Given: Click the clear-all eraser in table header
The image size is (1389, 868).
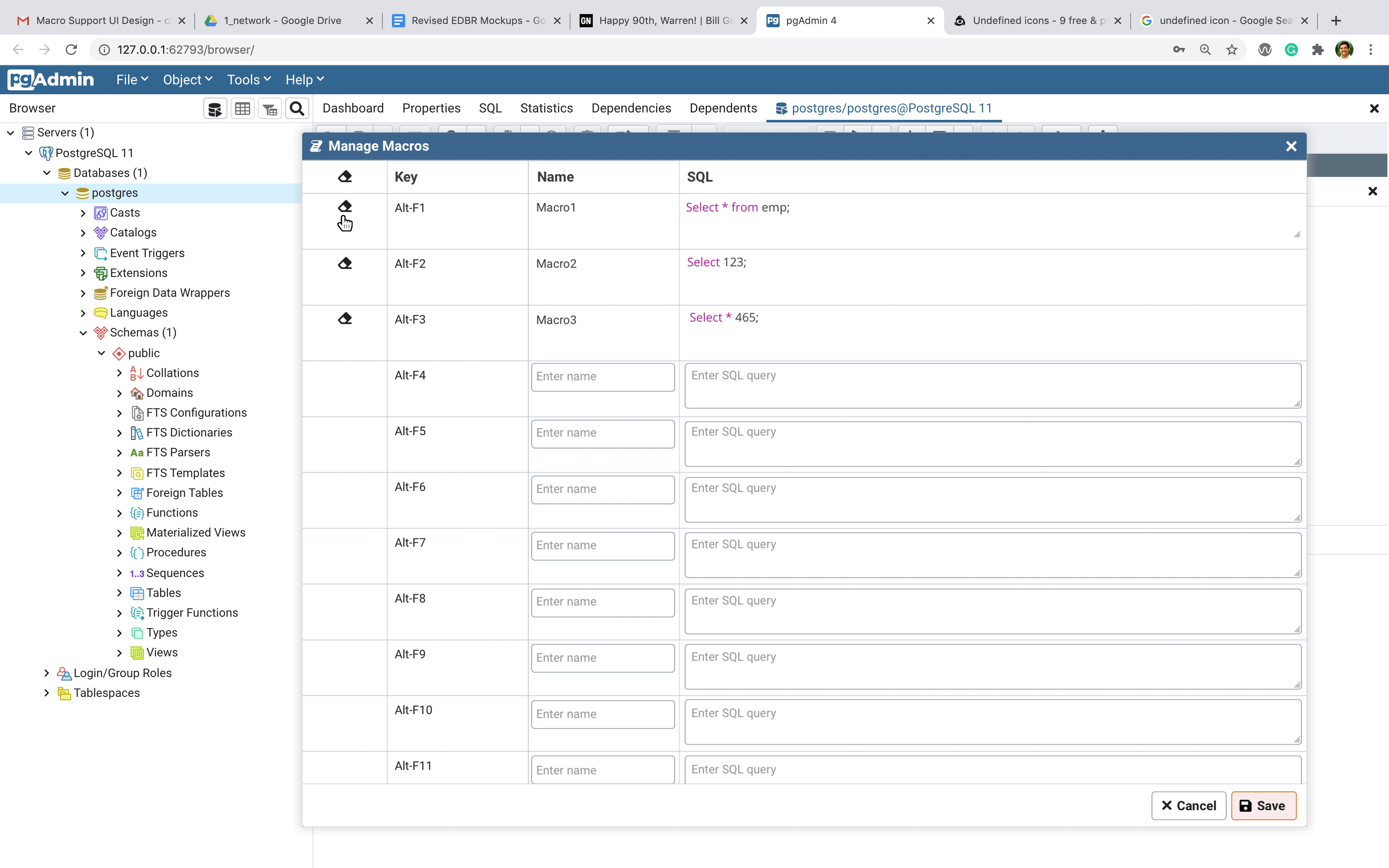Looking at the screenshot, I should tap(344, 177).
